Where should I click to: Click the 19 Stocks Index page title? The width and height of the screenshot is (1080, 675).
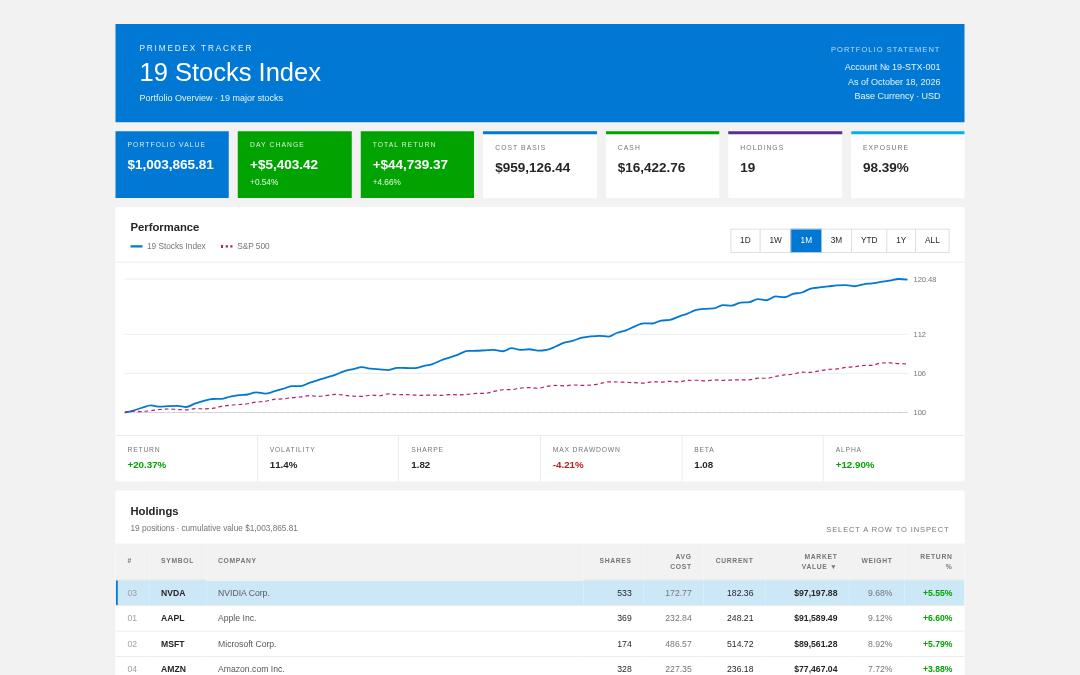(x=230, y=72)
